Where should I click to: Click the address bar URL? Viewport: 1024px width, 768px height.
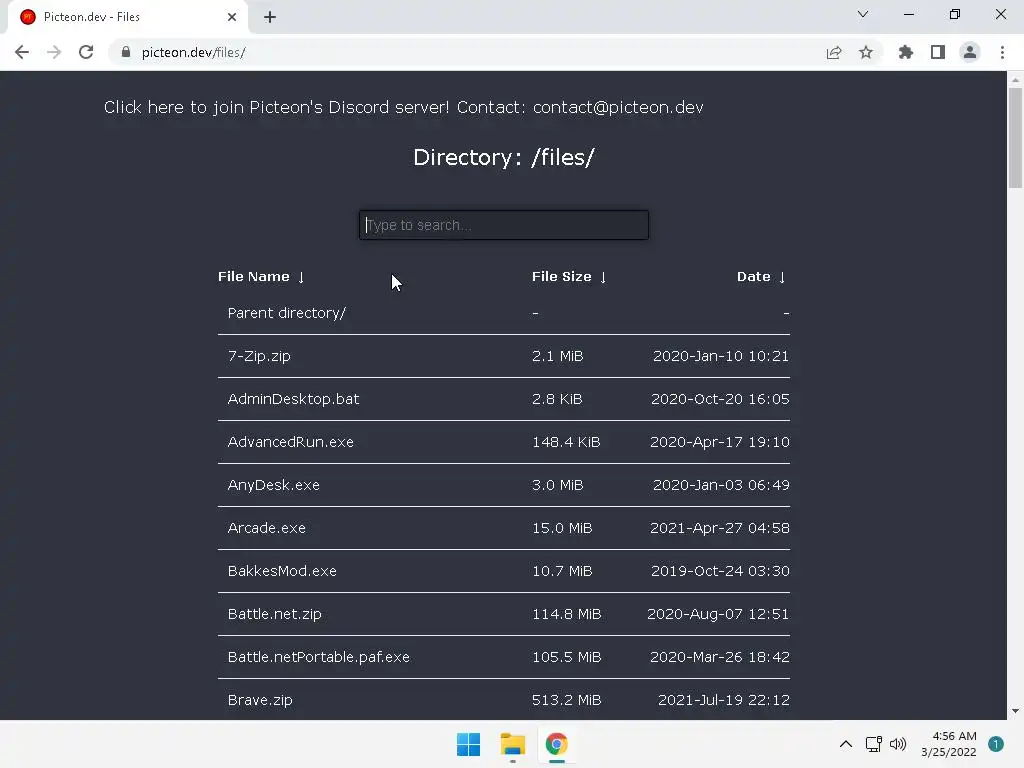(193, 52)
